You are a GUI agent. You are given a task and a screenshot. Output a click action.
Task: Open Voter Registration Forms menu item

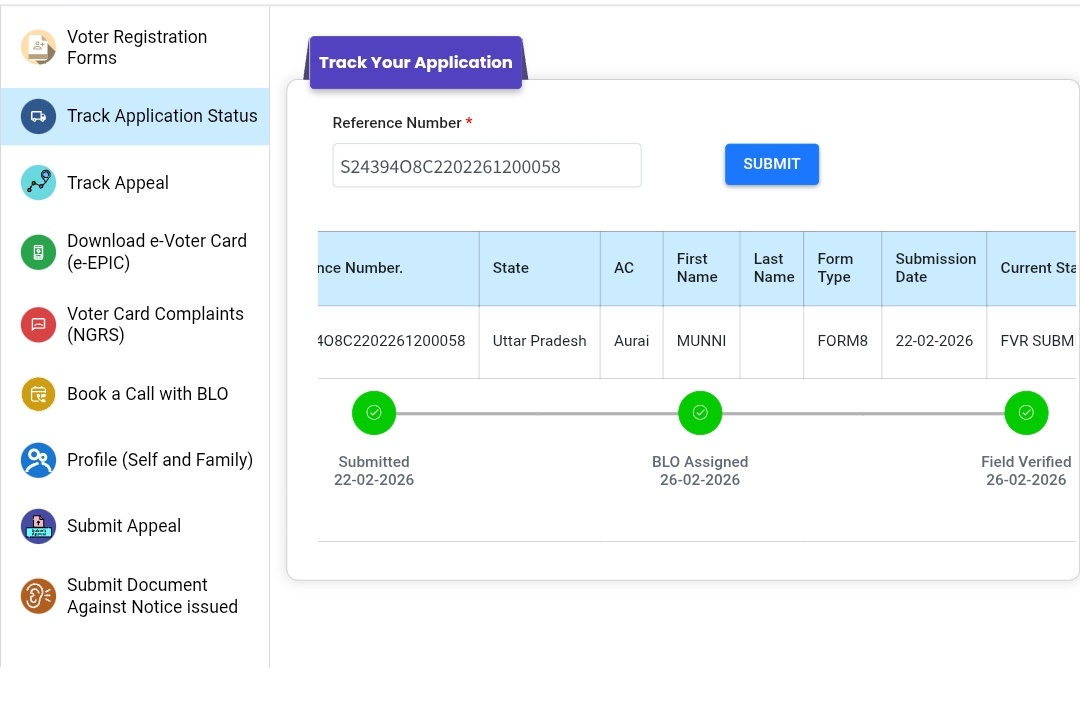135,48
